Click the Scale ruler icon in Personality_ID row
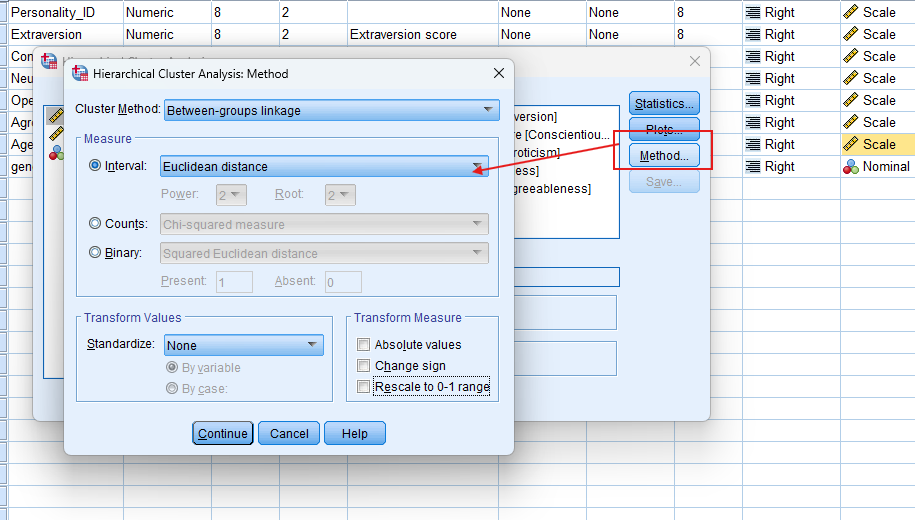Screen dimensions: 915x520 pyautogui.click(x=852, y=13)
